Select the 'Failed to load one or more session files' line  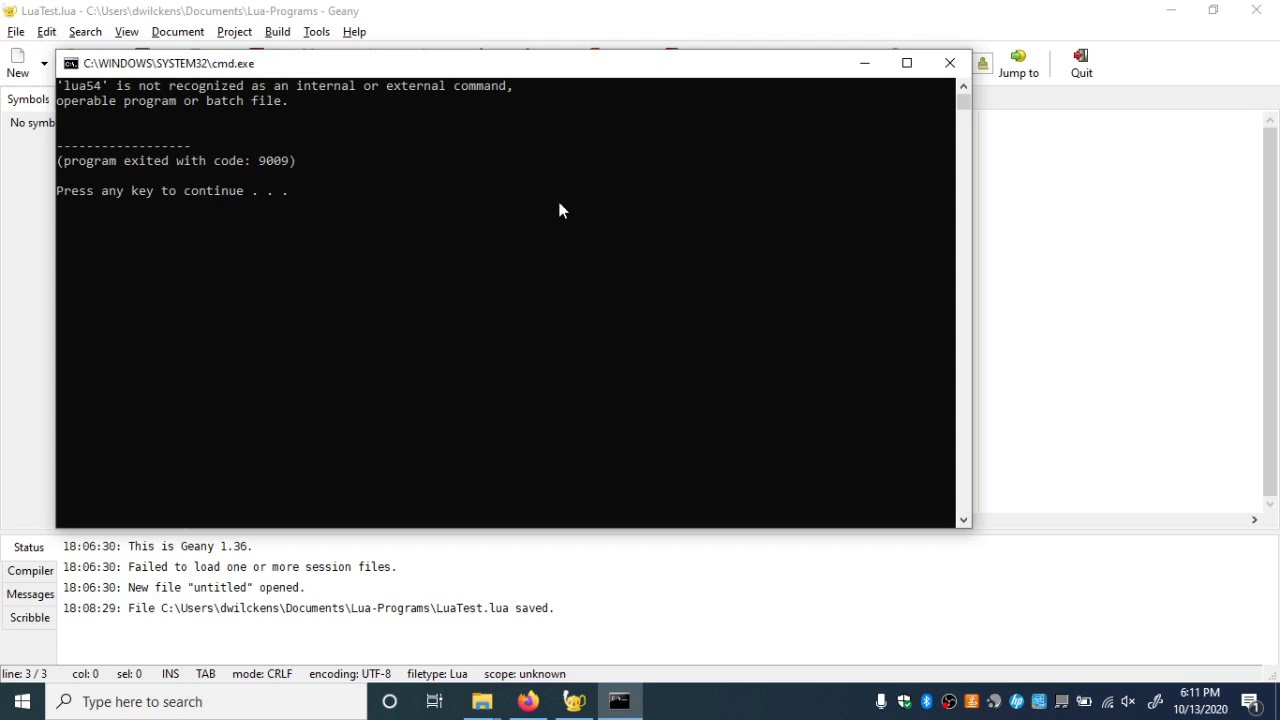point(229,567)
